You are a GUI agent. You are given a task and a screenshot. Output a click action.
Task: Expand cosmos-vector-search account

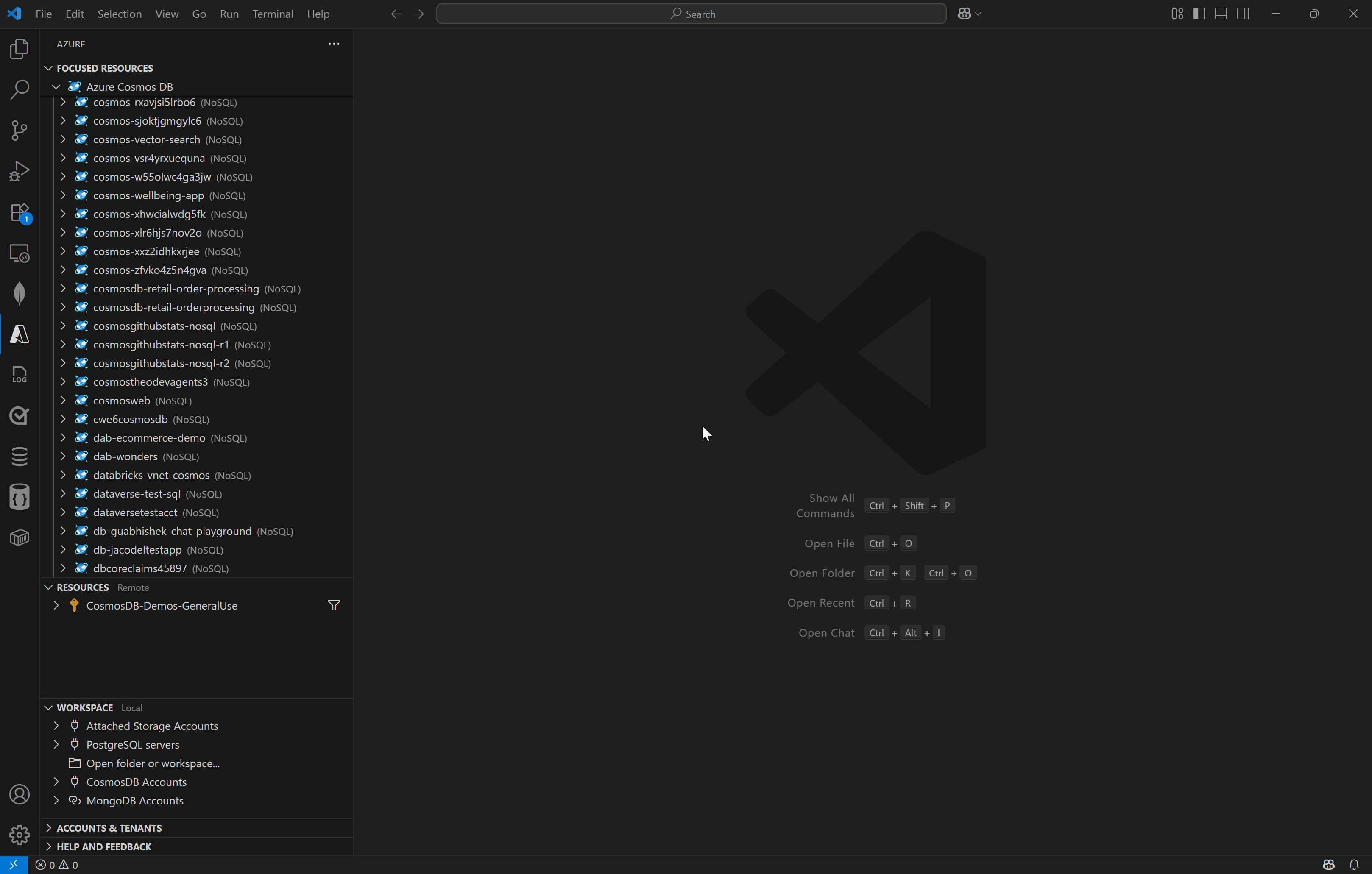63,139
